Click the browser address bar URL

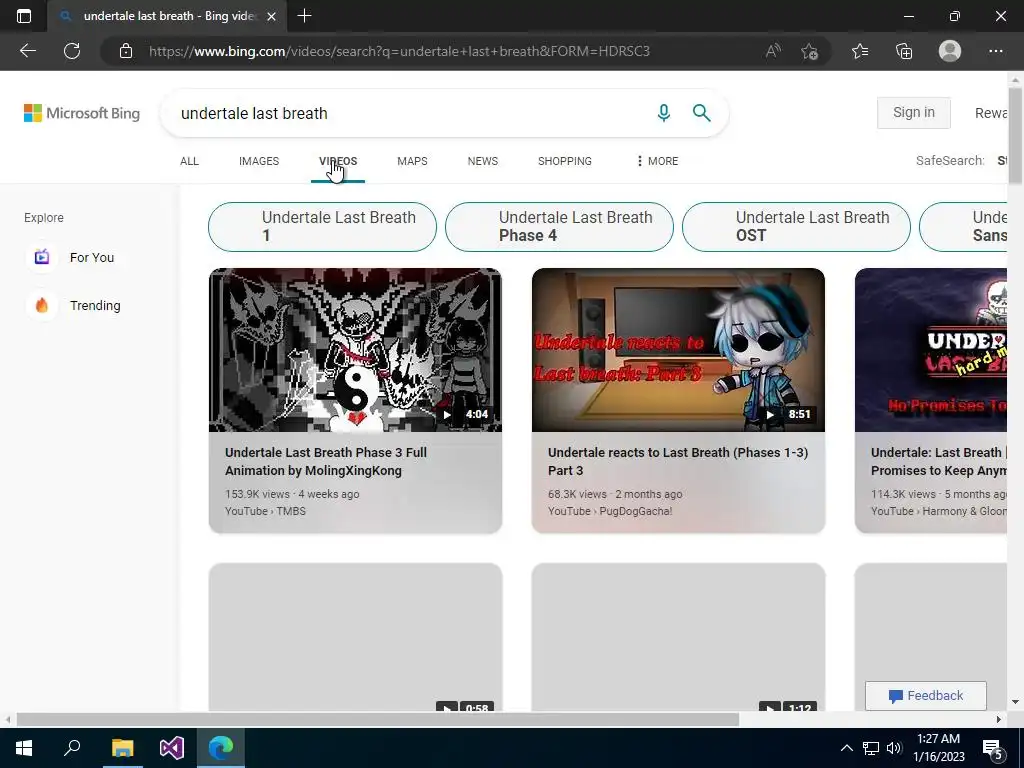(399, 51)
